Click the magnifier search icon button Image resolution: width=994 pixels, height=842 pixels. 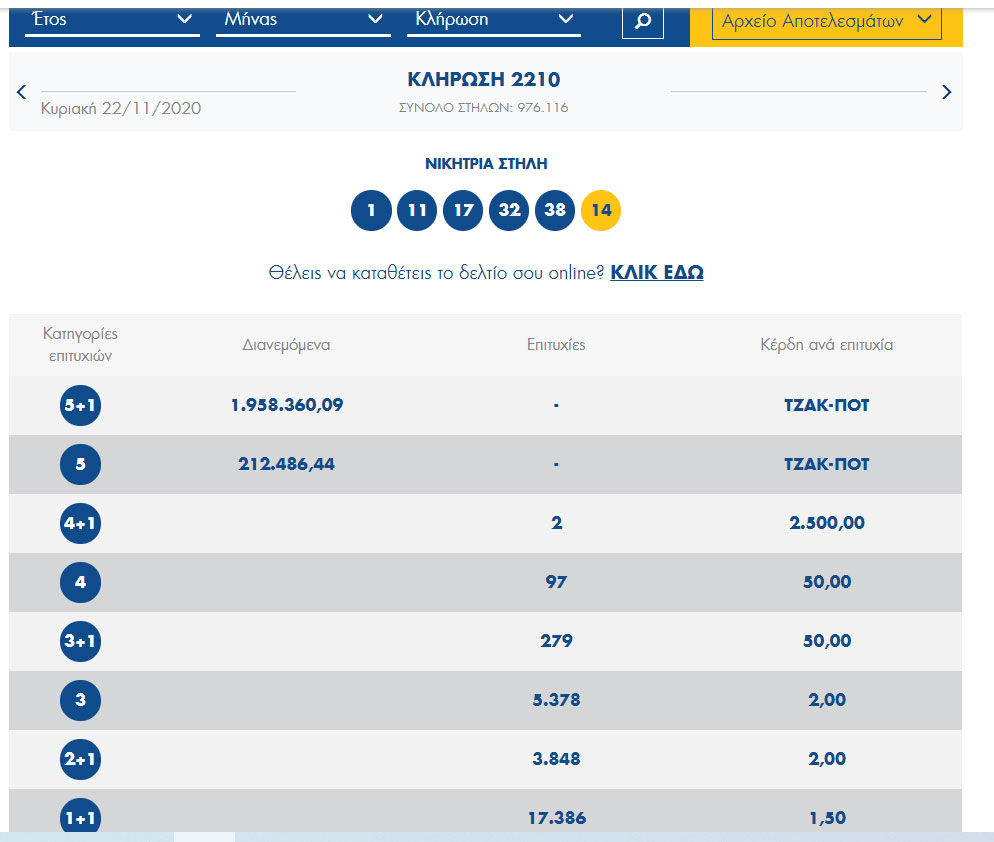pyautogui.click(x=643, y=21)
